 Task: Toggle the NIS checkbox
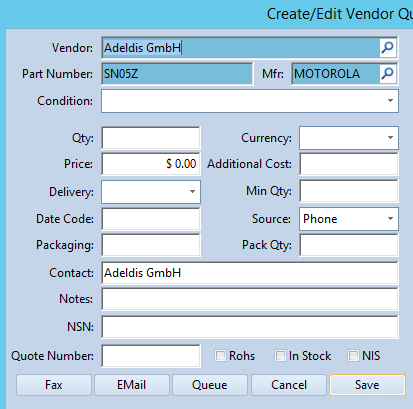pyautogui.click(x=353, y=356)
